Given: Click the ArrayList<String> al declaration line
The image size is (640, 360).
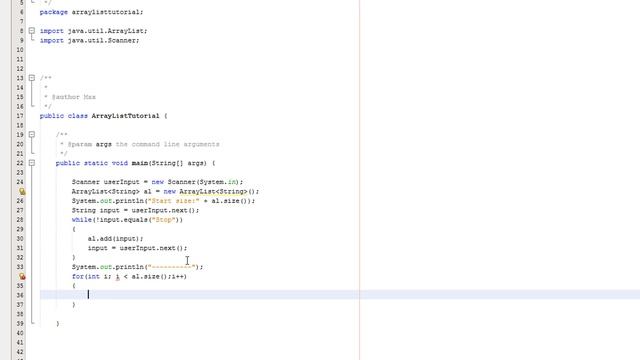Looking at the screenshot, I should coord(165,191).
